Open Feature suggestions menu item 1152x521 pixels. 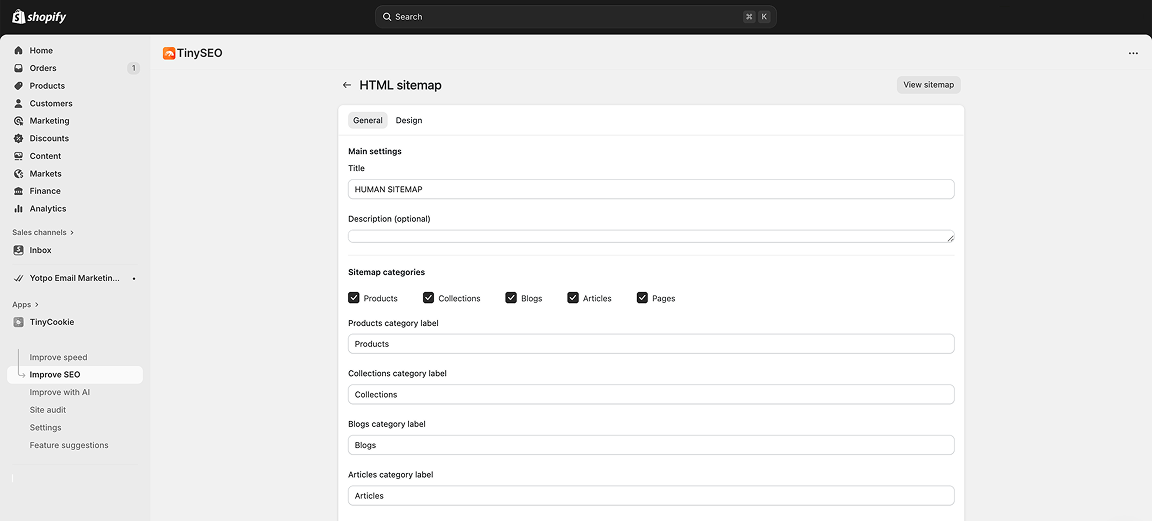click(x=69, y=445)
